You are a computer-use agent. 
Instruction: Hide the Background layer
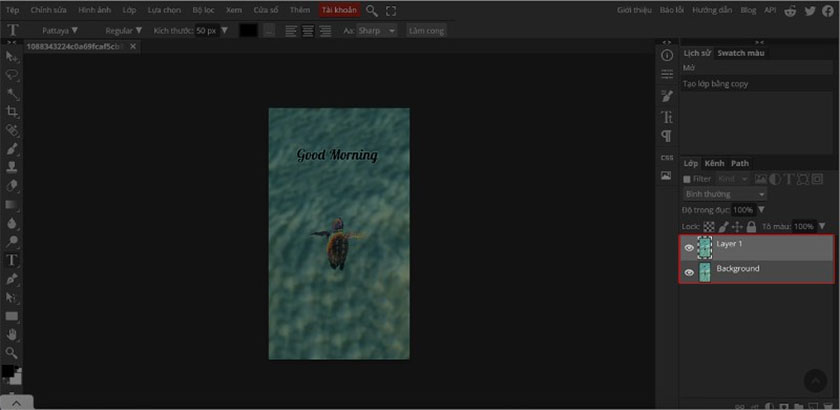coord(689,272)
